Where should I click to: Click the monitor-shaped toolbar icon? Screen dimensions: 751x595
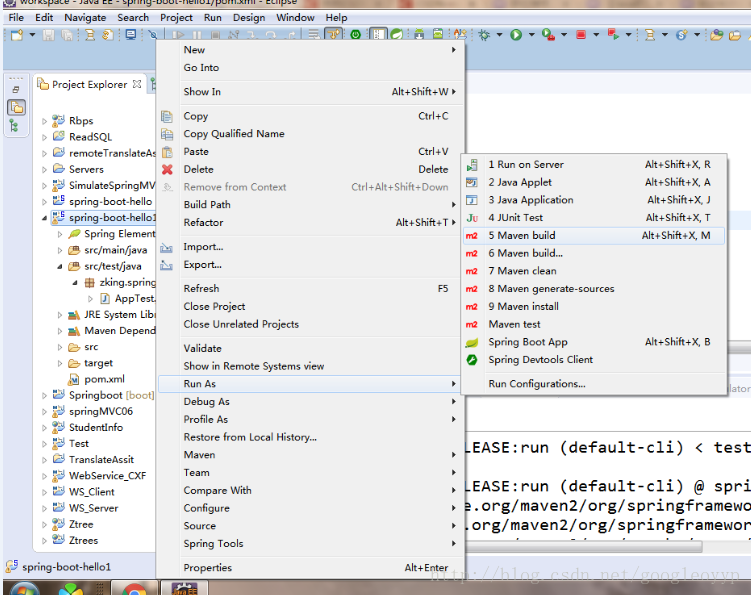(130, 35)
